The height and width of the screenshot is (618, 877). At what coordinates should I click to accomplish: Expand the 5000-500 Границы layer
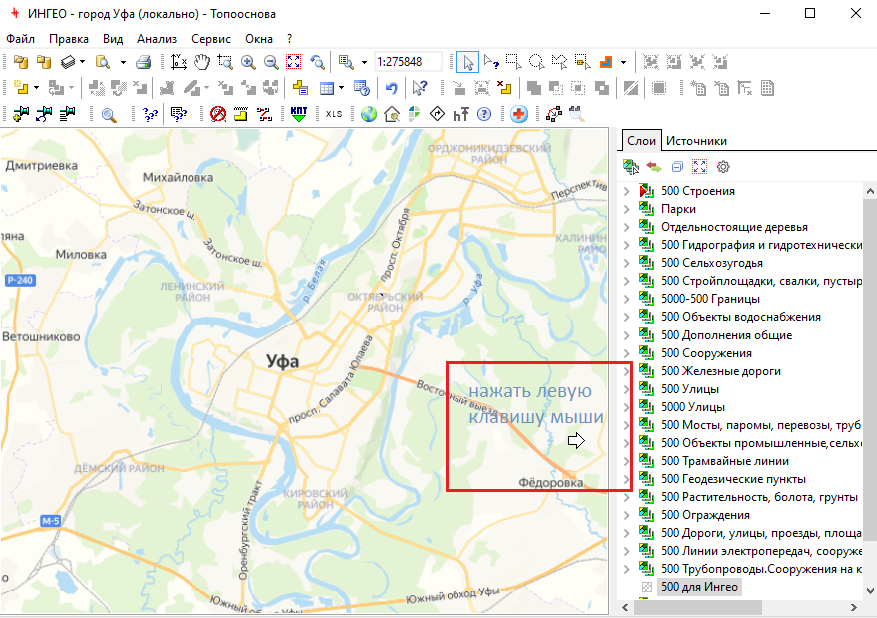click(x=626, y=299)
